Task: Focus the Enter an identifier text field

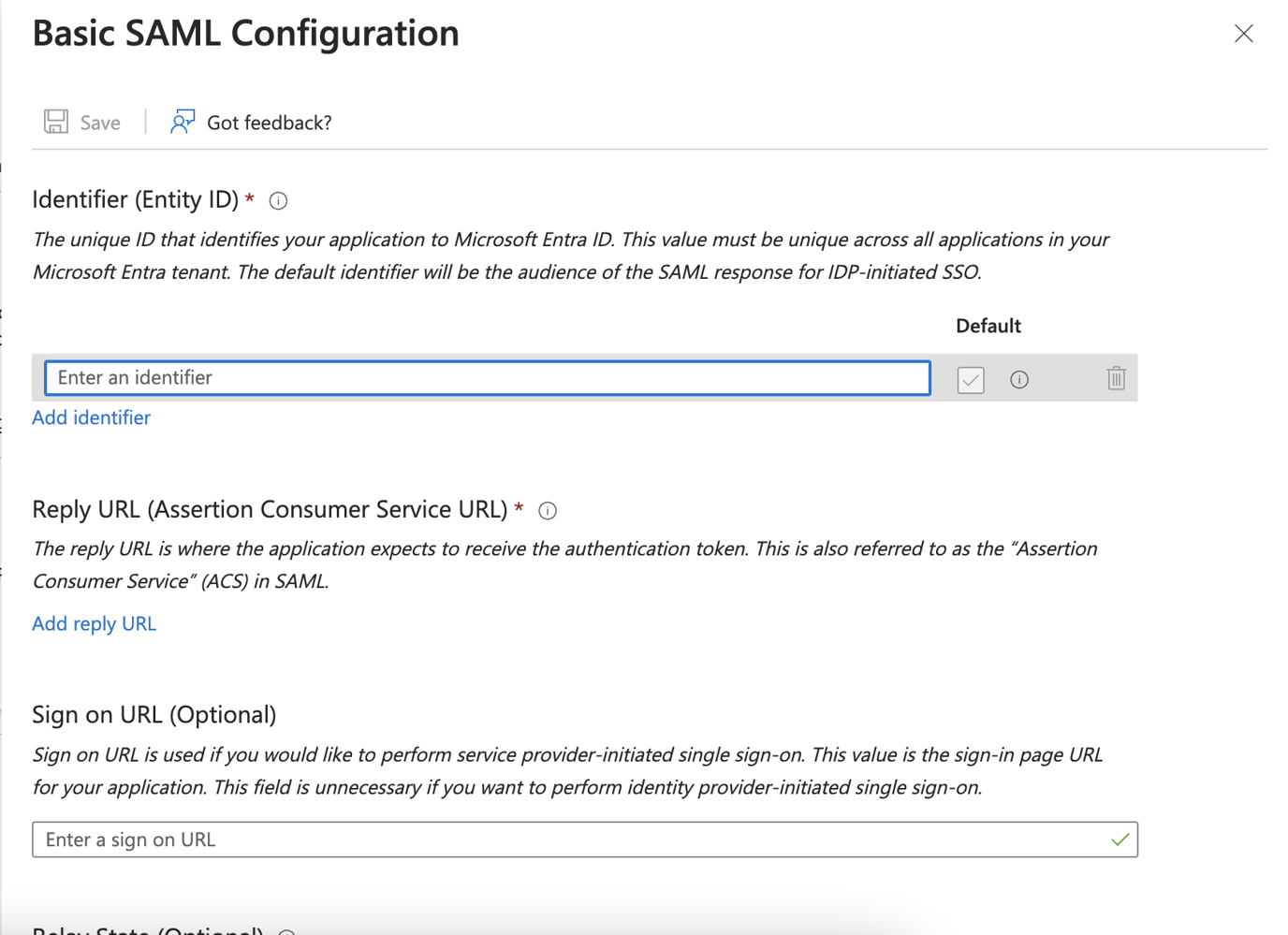Action: click(x=487, y=378)
